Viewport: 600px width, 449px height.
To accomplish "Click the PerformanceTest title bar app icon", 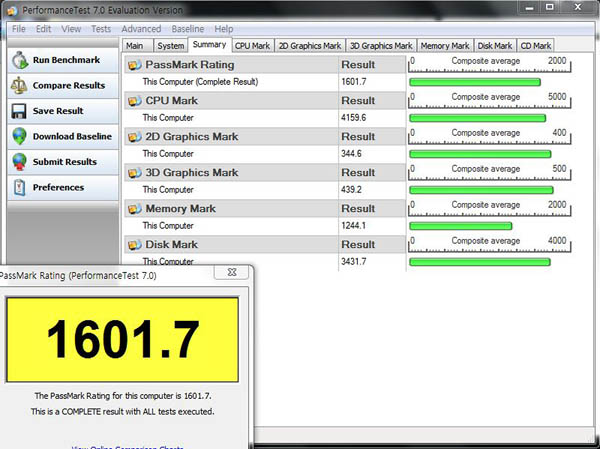I will [12, 11].
